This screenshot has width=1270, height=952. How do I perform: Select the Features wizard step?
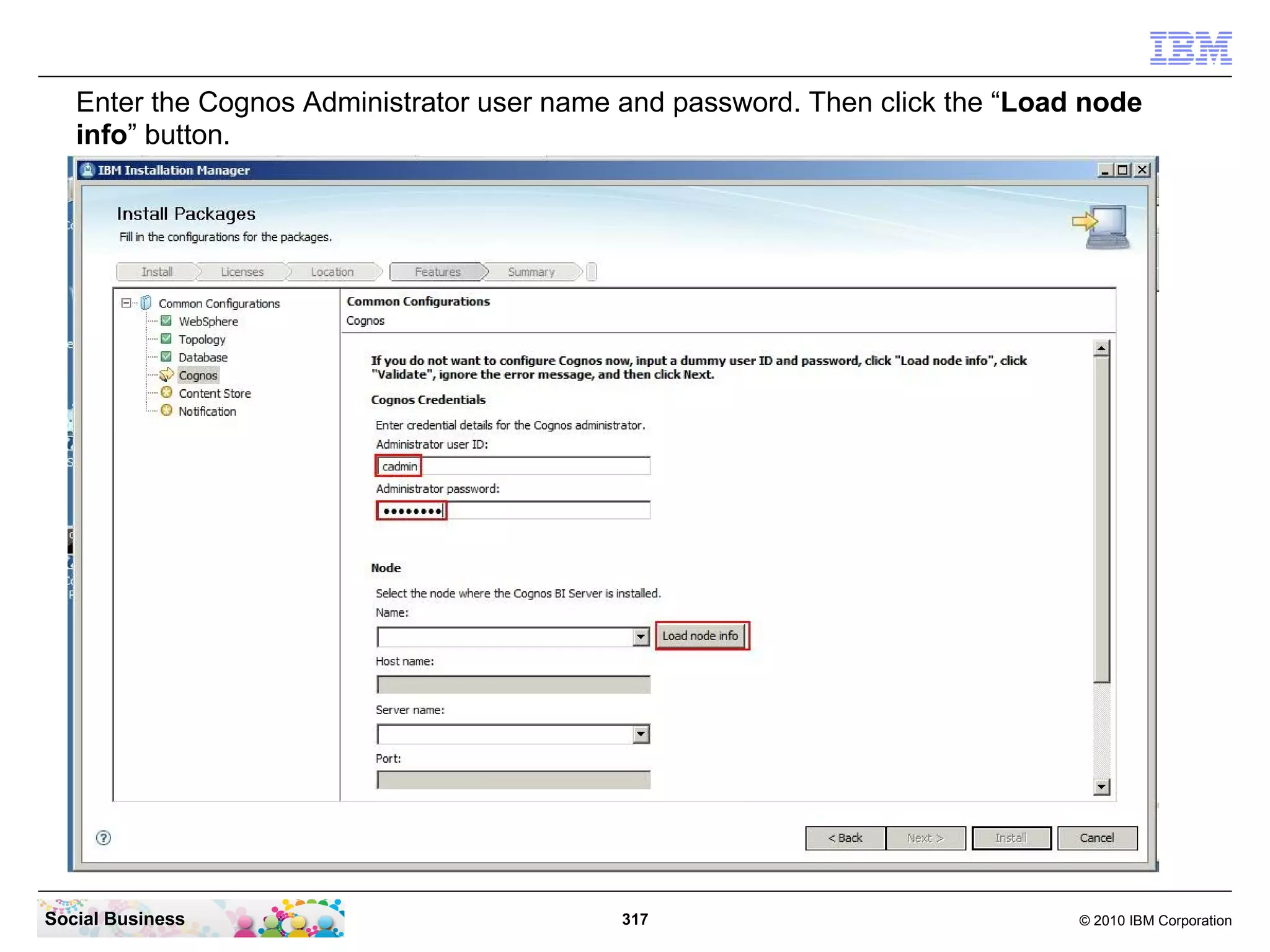tap(438, 272)
